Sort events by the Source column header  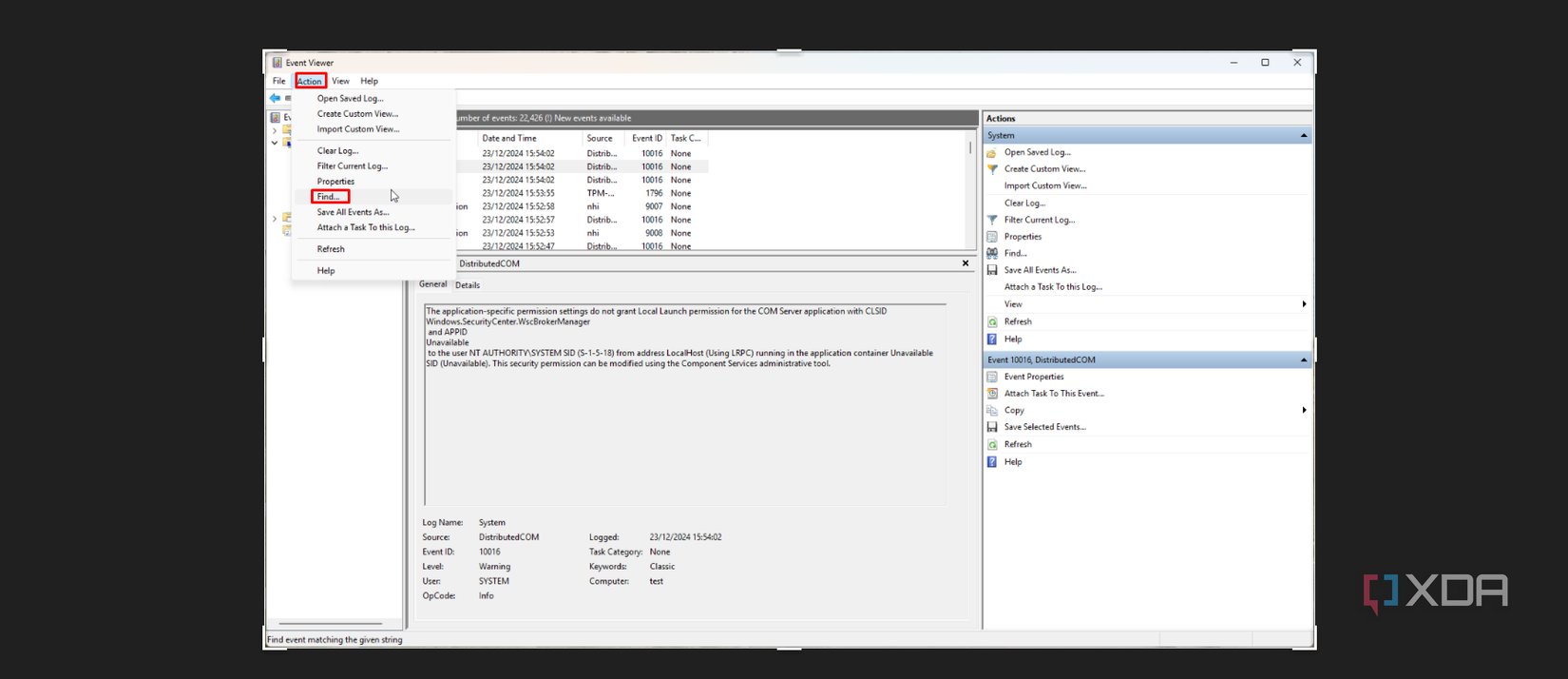[x=603, y=138]
